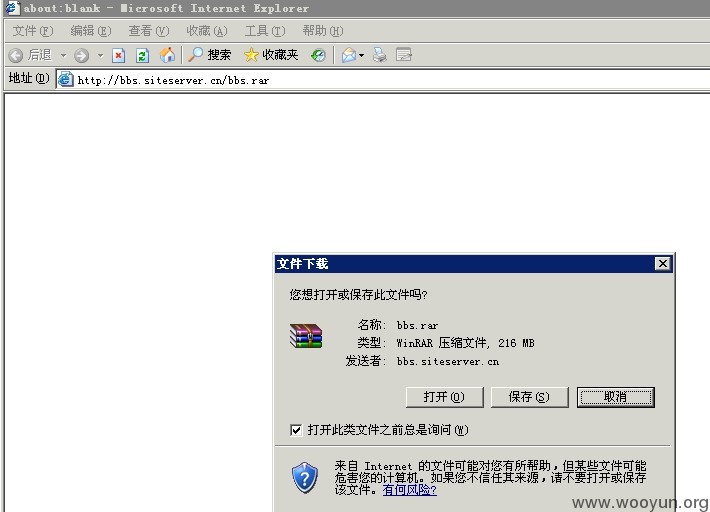Close the 文件下载 dialog
This screenshot has height=512, width=710.
662,263
